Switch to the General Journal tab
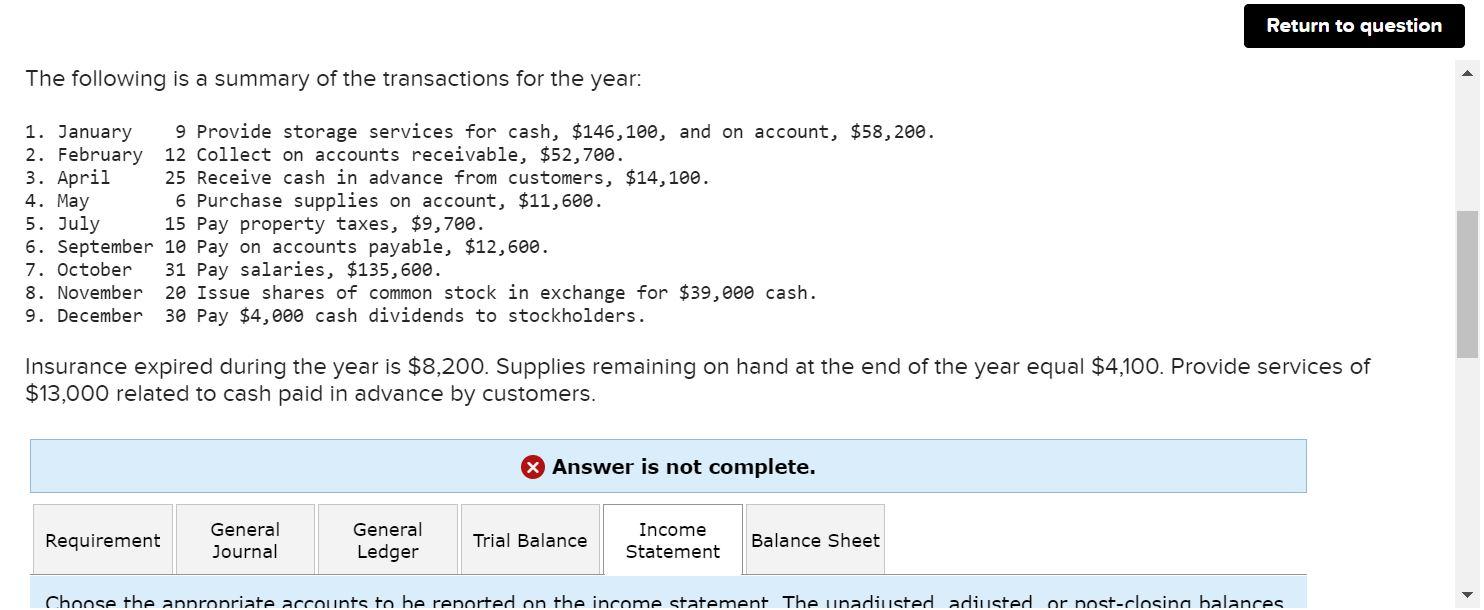This screenshot has width=1484, height=610. coord(244,540)
